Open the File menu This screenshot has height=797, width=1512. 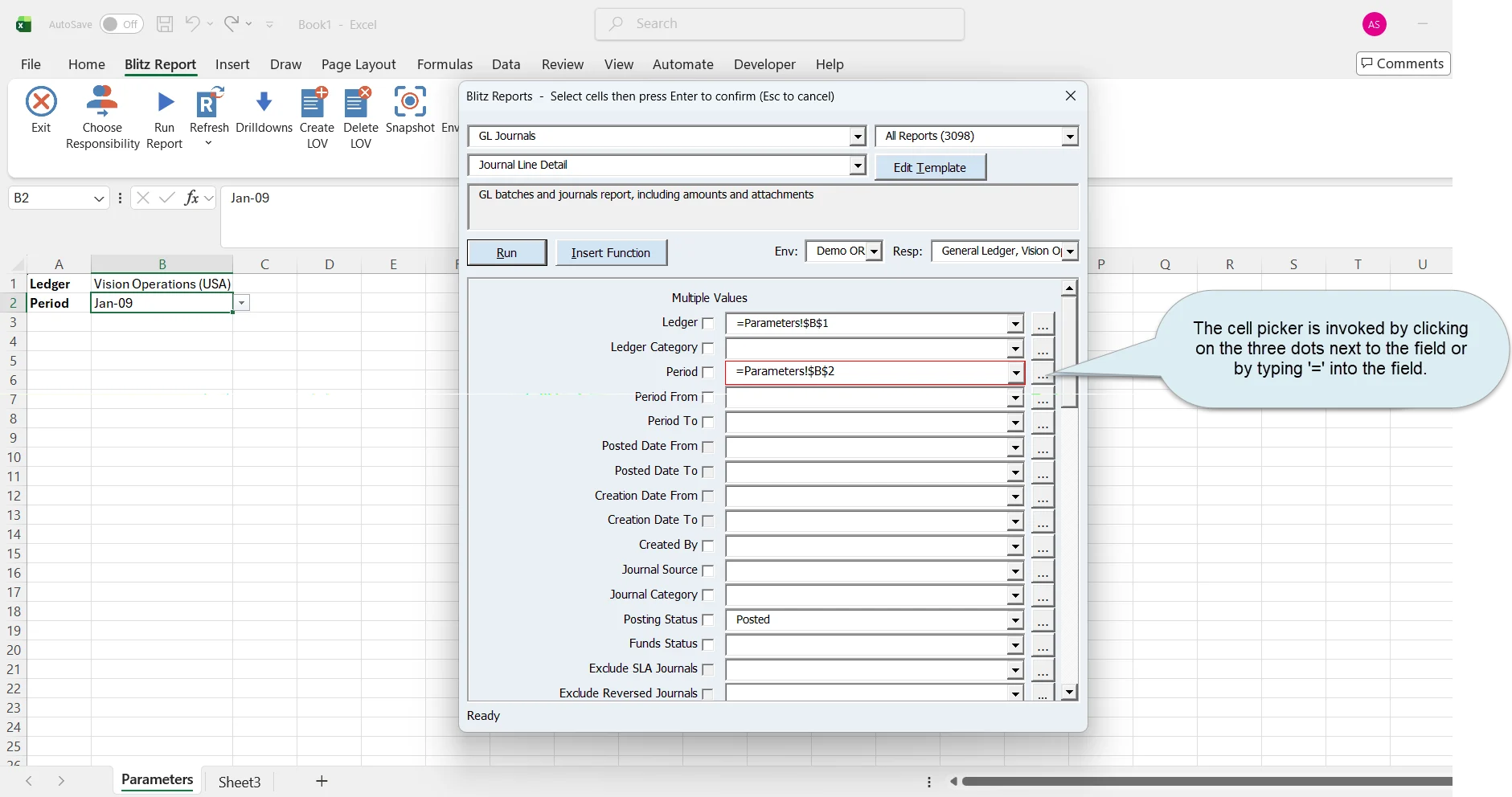(x=31, y=64)
